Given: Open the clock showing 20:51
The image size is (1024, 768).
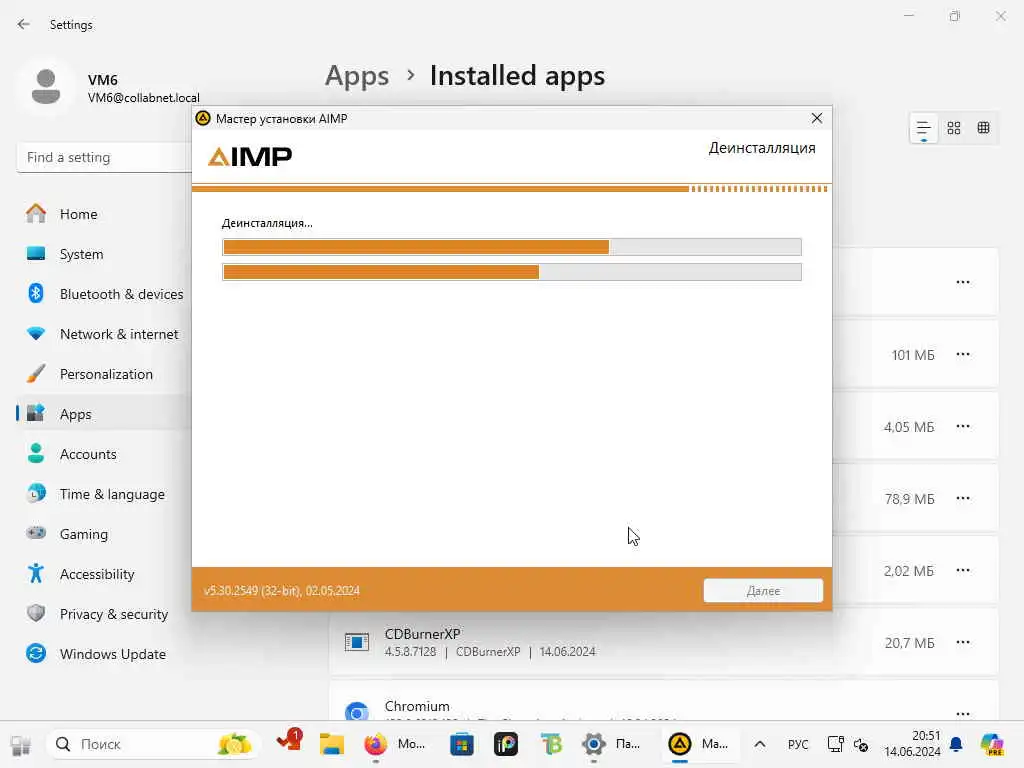Looking at the screenshot, I should tap(912, 744).
